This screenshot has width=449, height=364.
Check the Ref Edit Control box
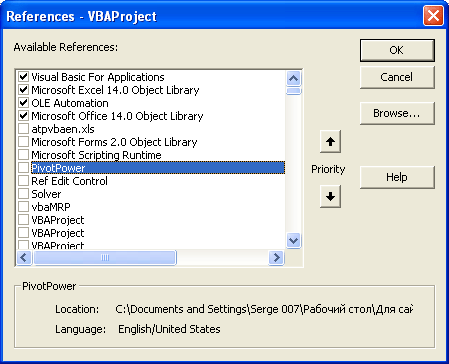click(x=23, y=181)
